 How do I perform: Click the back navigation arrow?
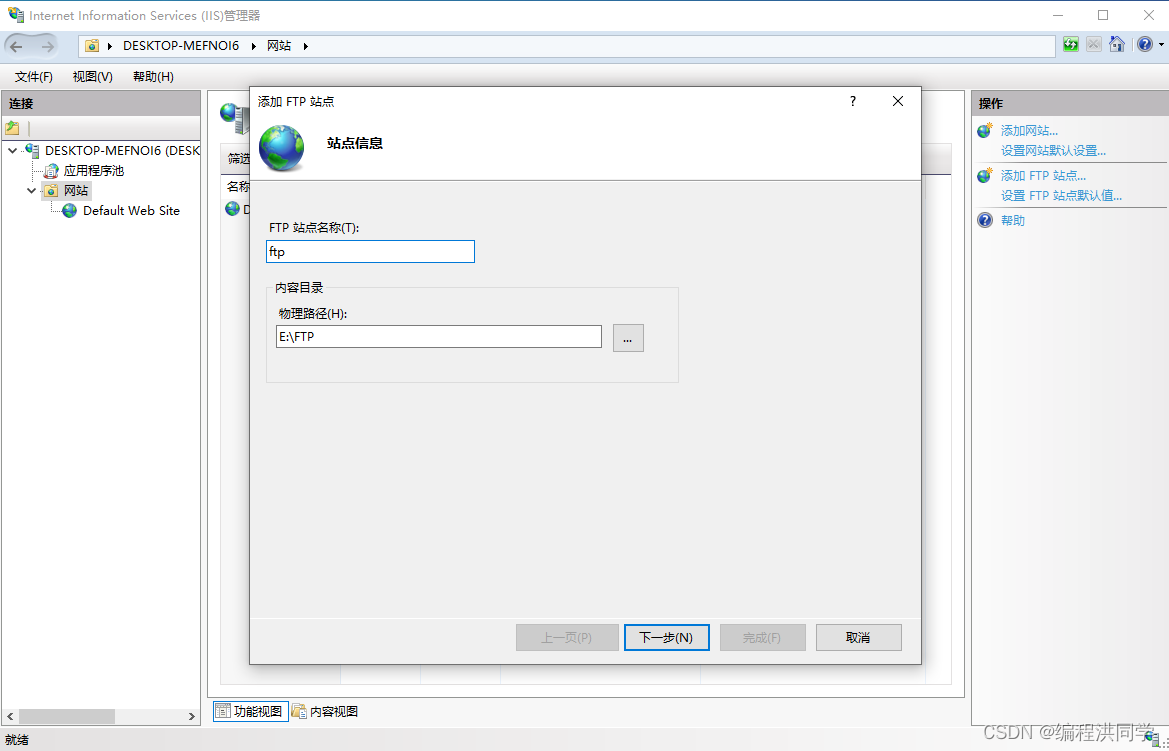(17, 46)
